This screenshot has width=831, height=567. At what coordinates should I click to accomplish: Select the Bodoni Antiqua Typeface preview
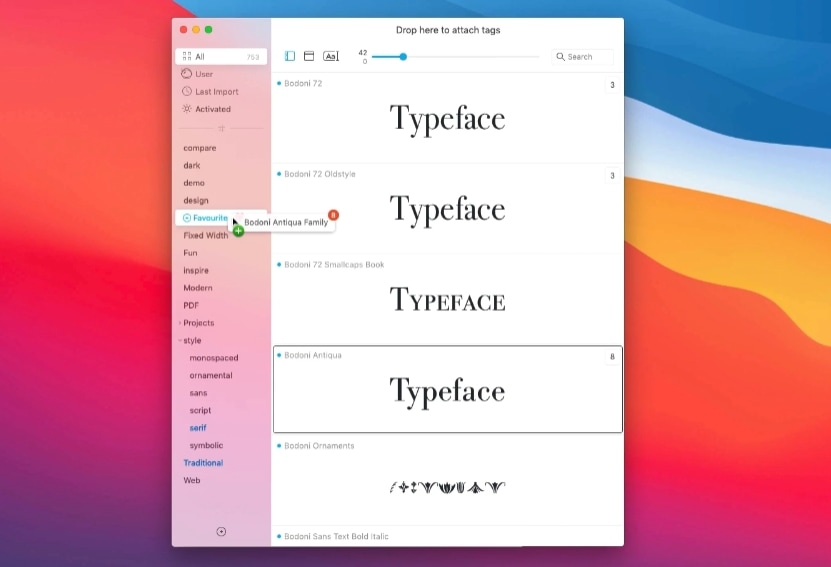[447, 392]
